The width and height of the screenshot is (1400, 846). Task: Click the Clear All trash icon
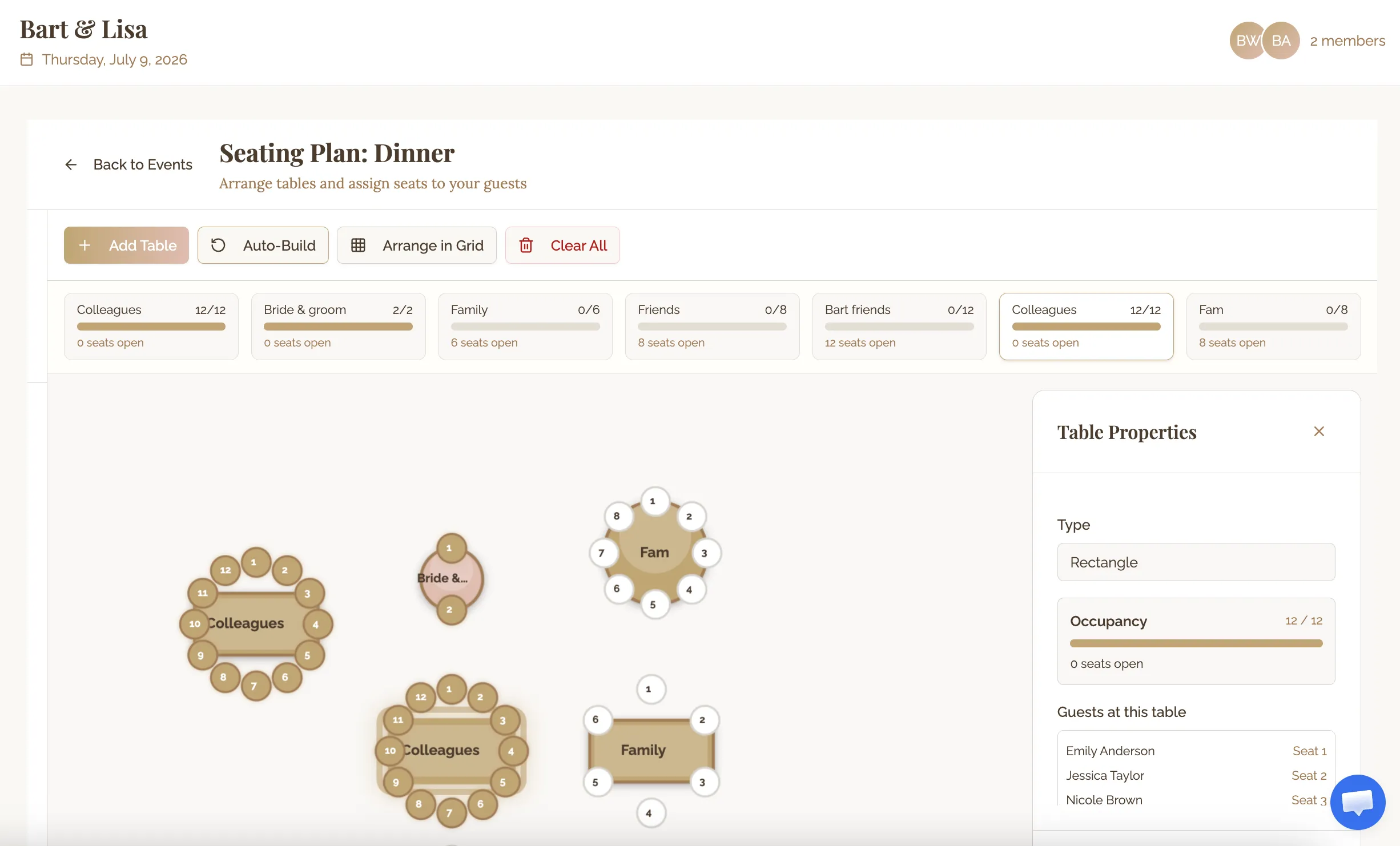point(526,245)
